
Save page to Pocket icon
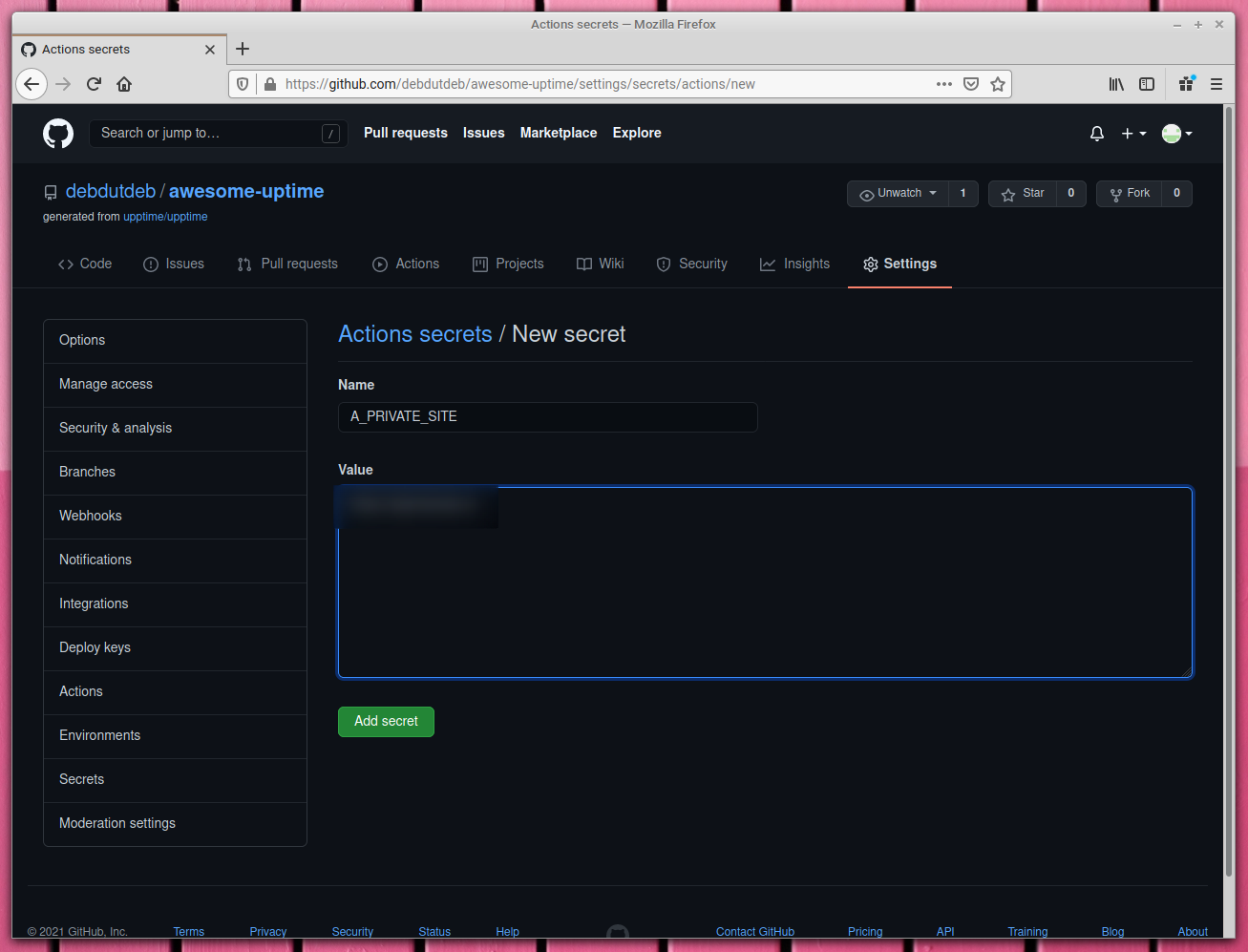point(971,84)
